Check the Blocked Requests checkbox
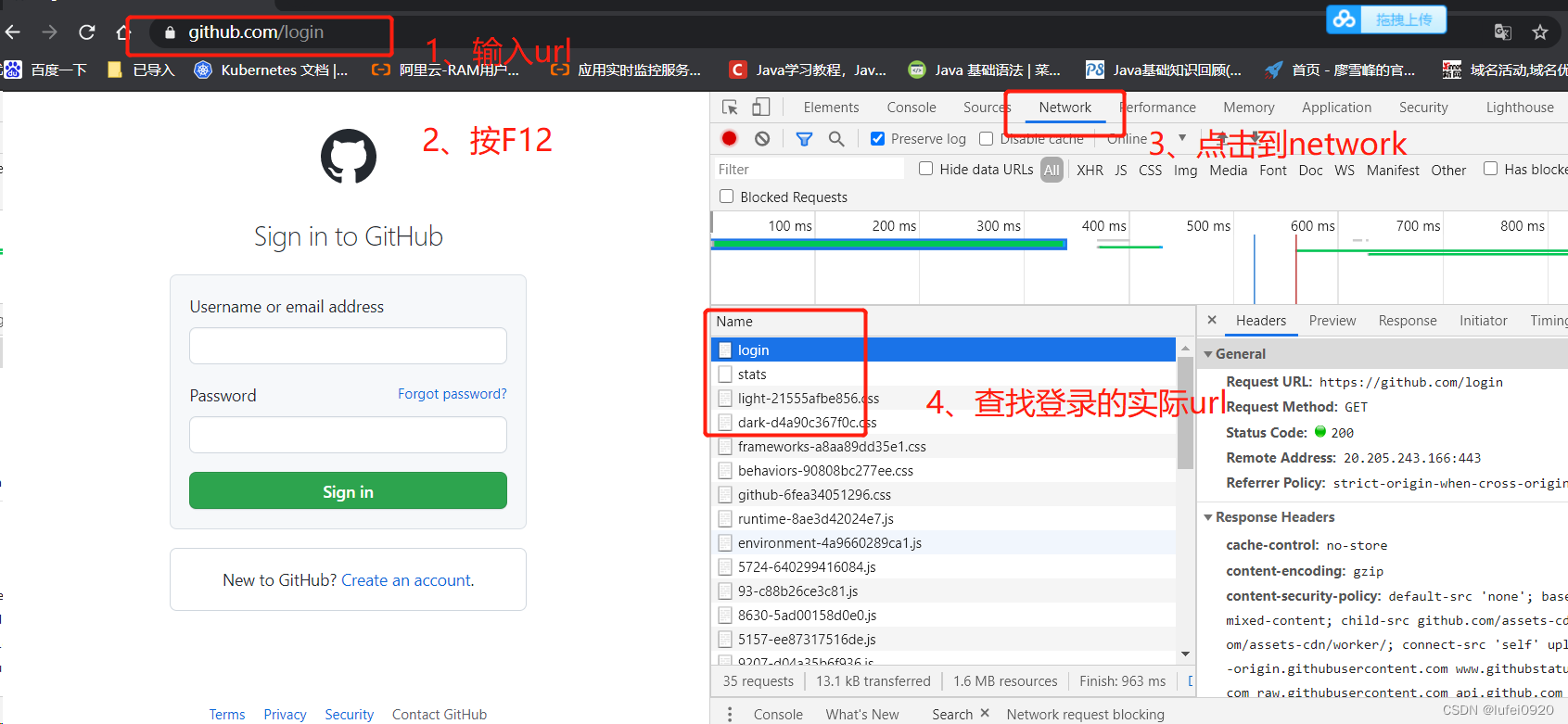1568x724 pixels. click(x=726, y=197)
